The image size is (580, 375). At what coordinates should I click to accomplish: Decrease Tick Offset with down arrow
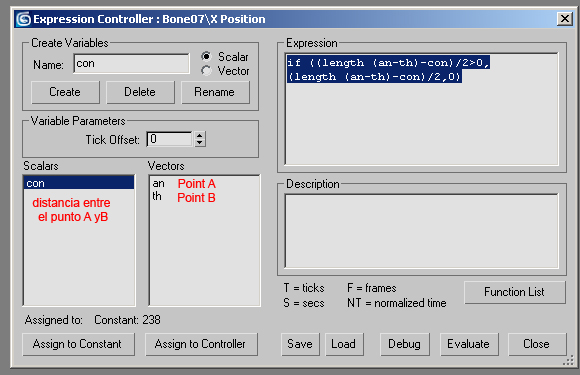200,143
